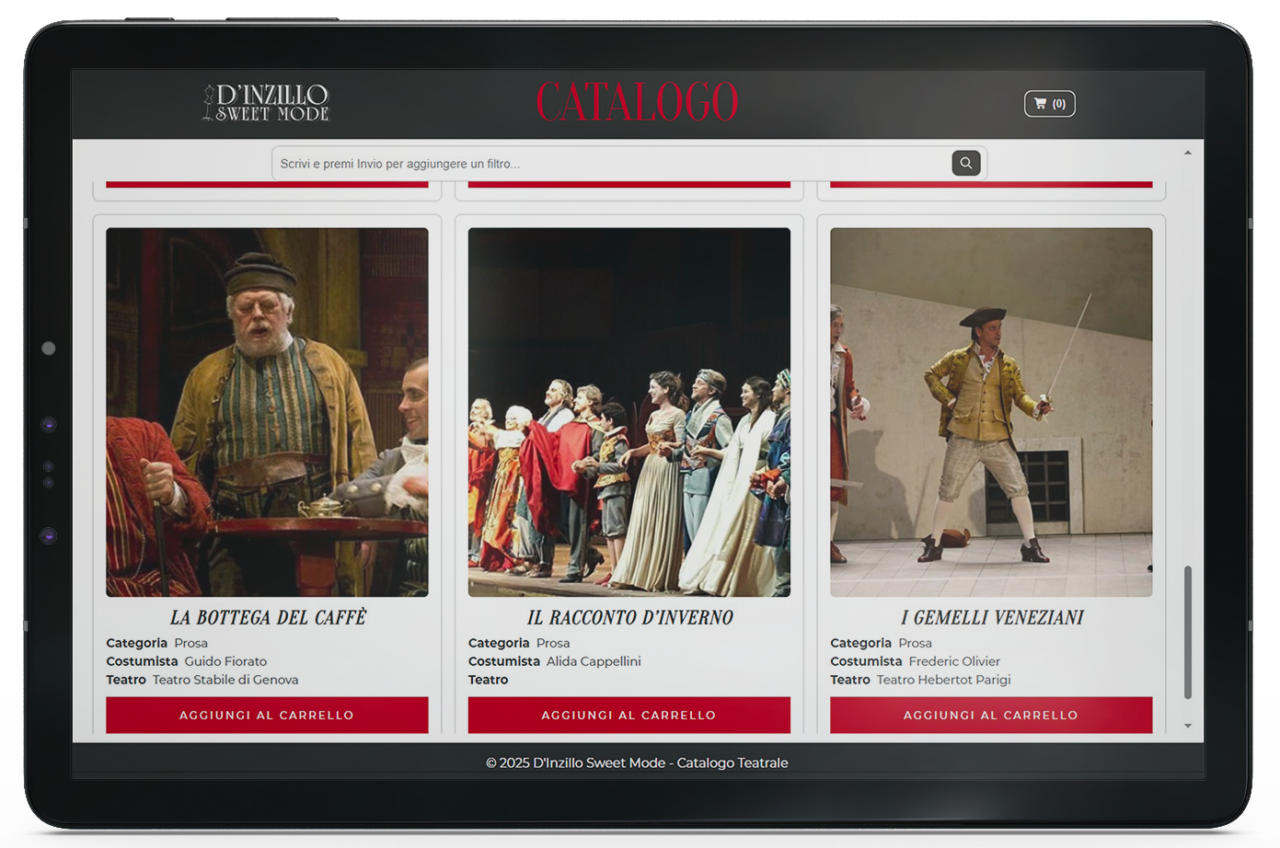Click the D'Inzillo Sweet Mode logo
This screenshot has width=1280, height=848.
pos(266,102)
